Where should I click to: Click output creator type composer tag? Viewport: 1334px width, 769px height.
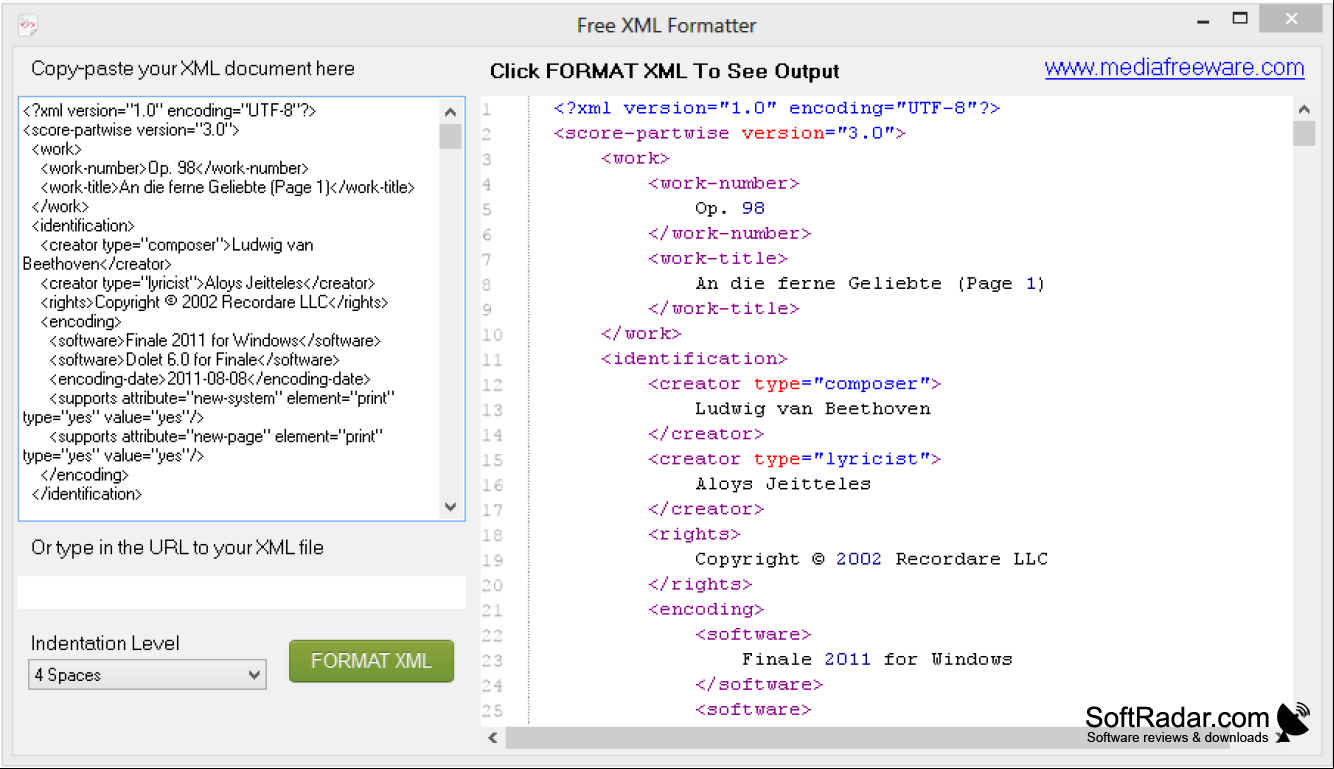point(795,383)
